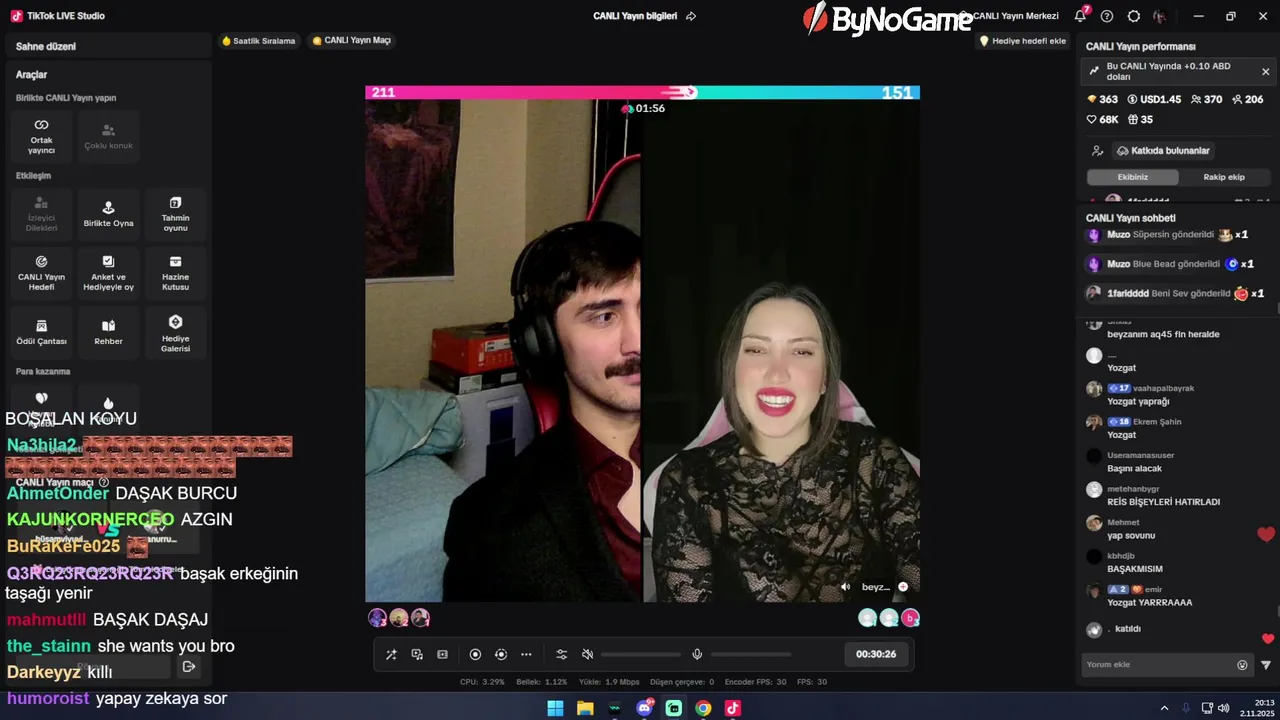Click the 00:30:26 stream timer

[876, 654]
